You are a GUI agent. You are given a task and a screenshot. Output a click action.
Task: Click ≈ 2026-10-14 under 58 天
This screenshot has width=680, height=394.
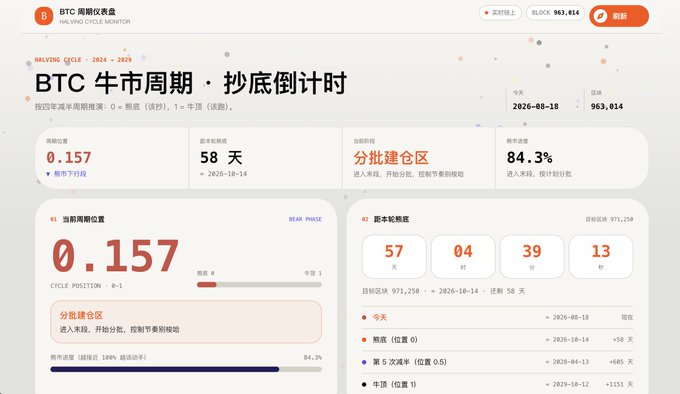[223, 174]
